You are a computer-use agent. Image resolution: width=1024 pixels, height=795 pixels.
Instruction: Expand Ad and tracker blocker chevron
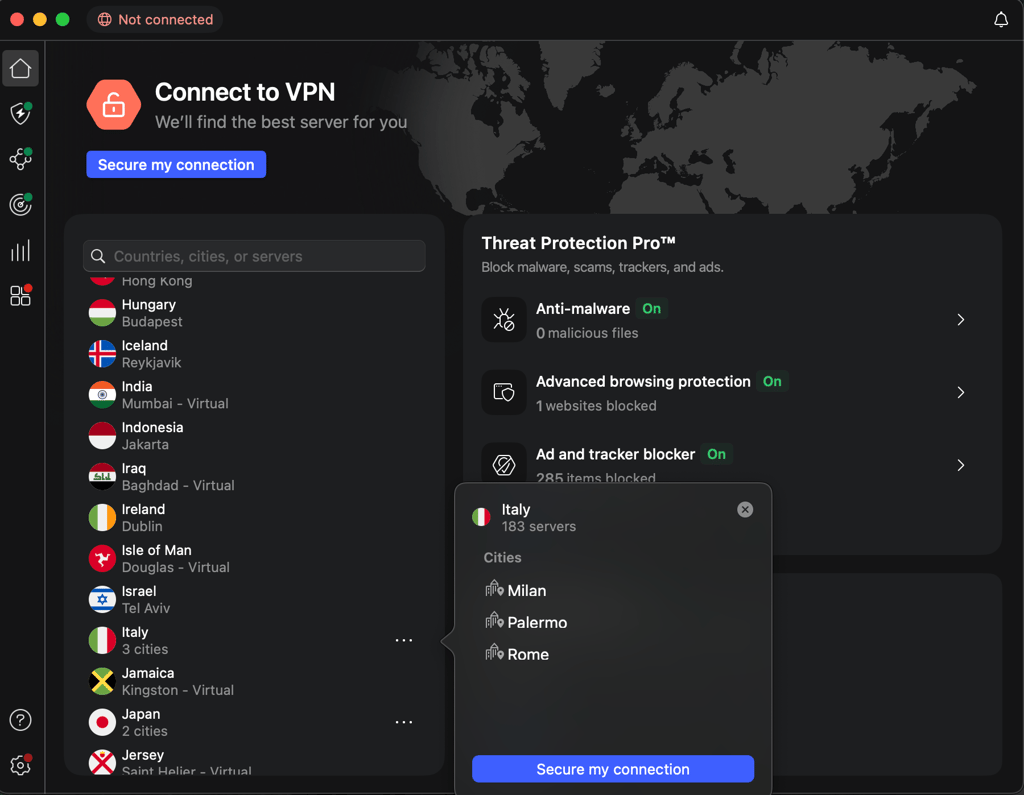[961, 465]
